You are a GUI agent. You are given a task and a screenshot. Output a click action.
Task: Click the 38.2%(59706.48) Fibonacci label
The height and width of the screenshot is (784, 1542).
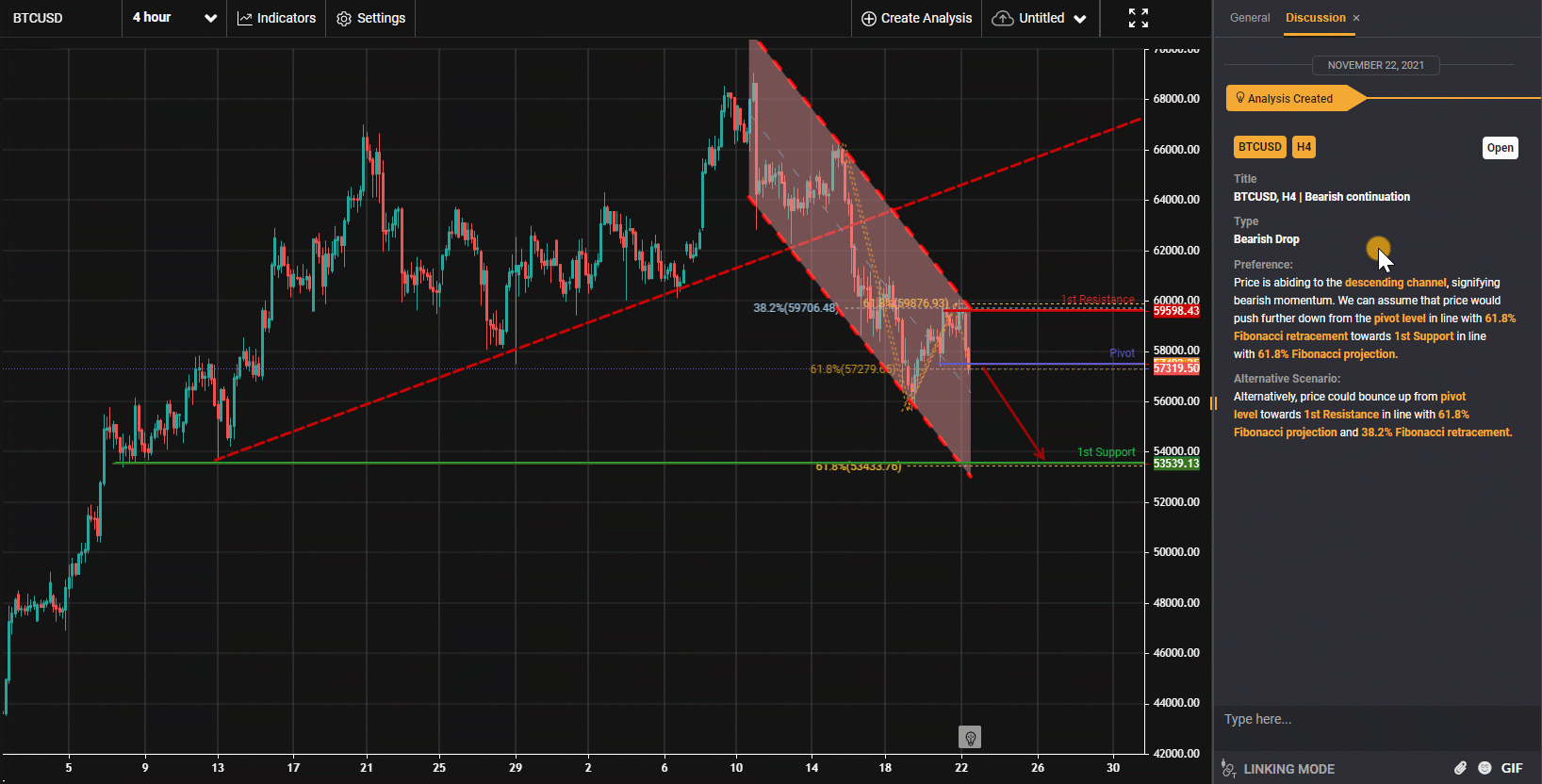click(x=796, y=308)
